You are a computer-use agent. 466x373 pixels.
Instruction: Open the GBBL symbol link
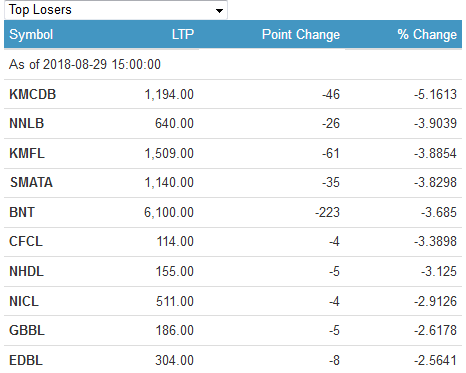pyautogui.click(x=27, y=331)
